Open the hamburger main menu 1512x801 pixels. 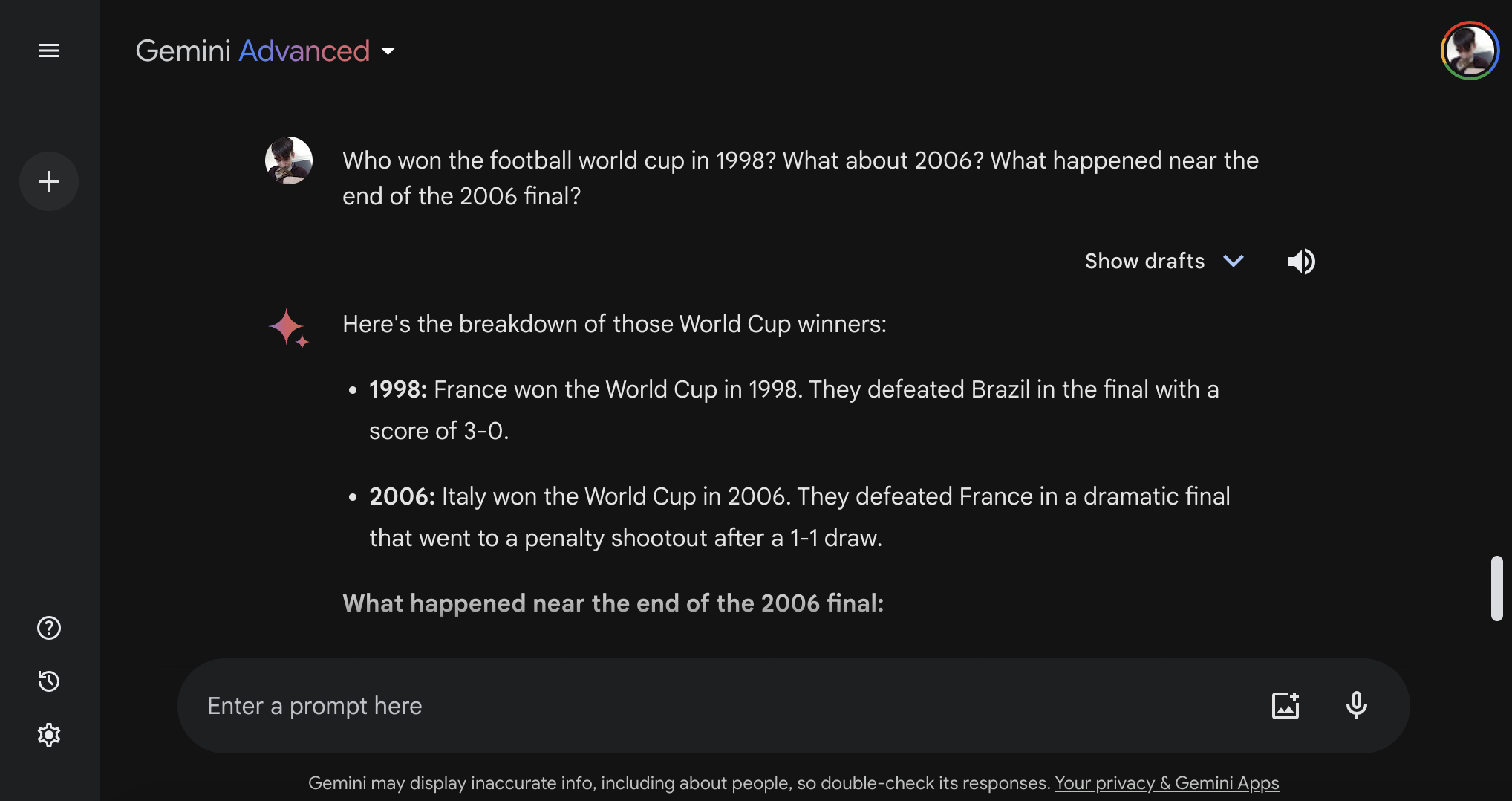click(49, 51)
